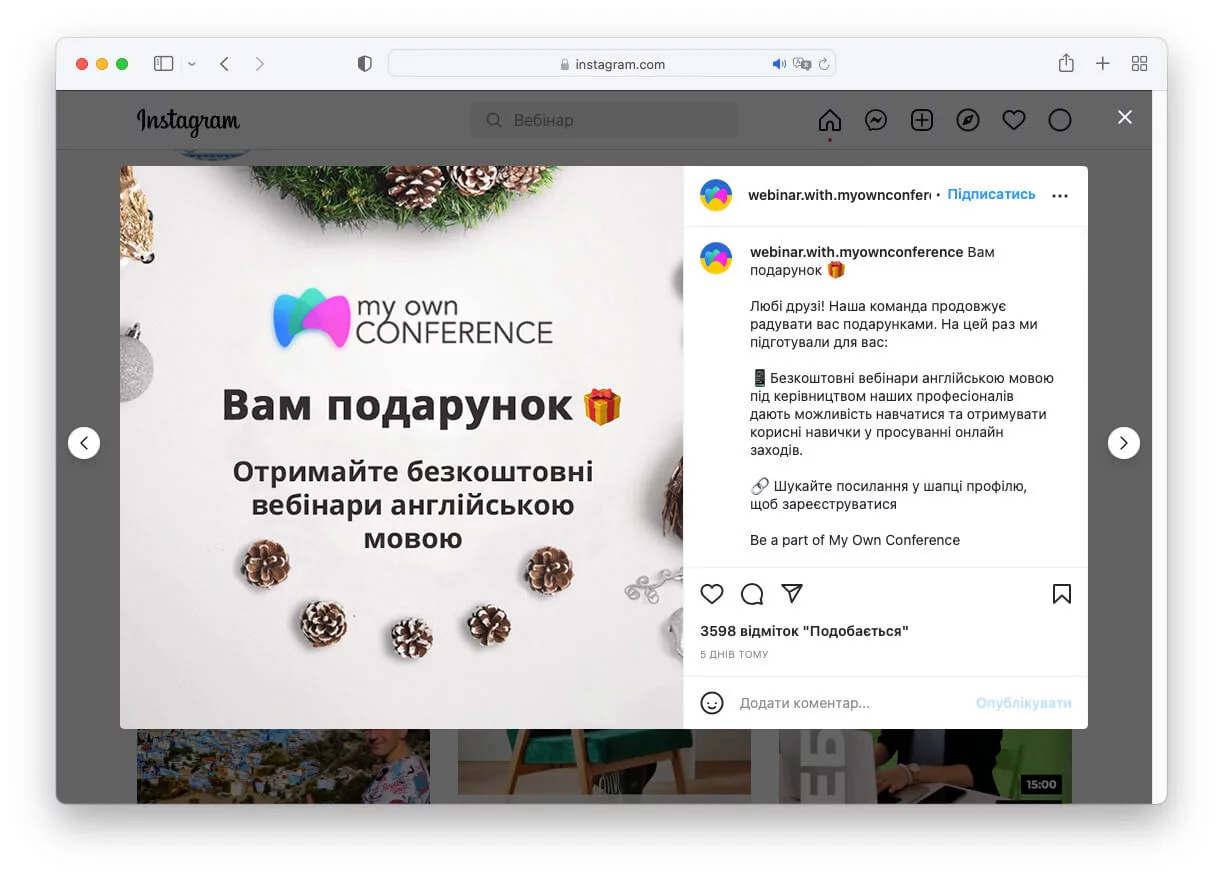Screen dimensions: 1223x878
Task: Open the emoji picker in the comment field
Action: point(712,703)
